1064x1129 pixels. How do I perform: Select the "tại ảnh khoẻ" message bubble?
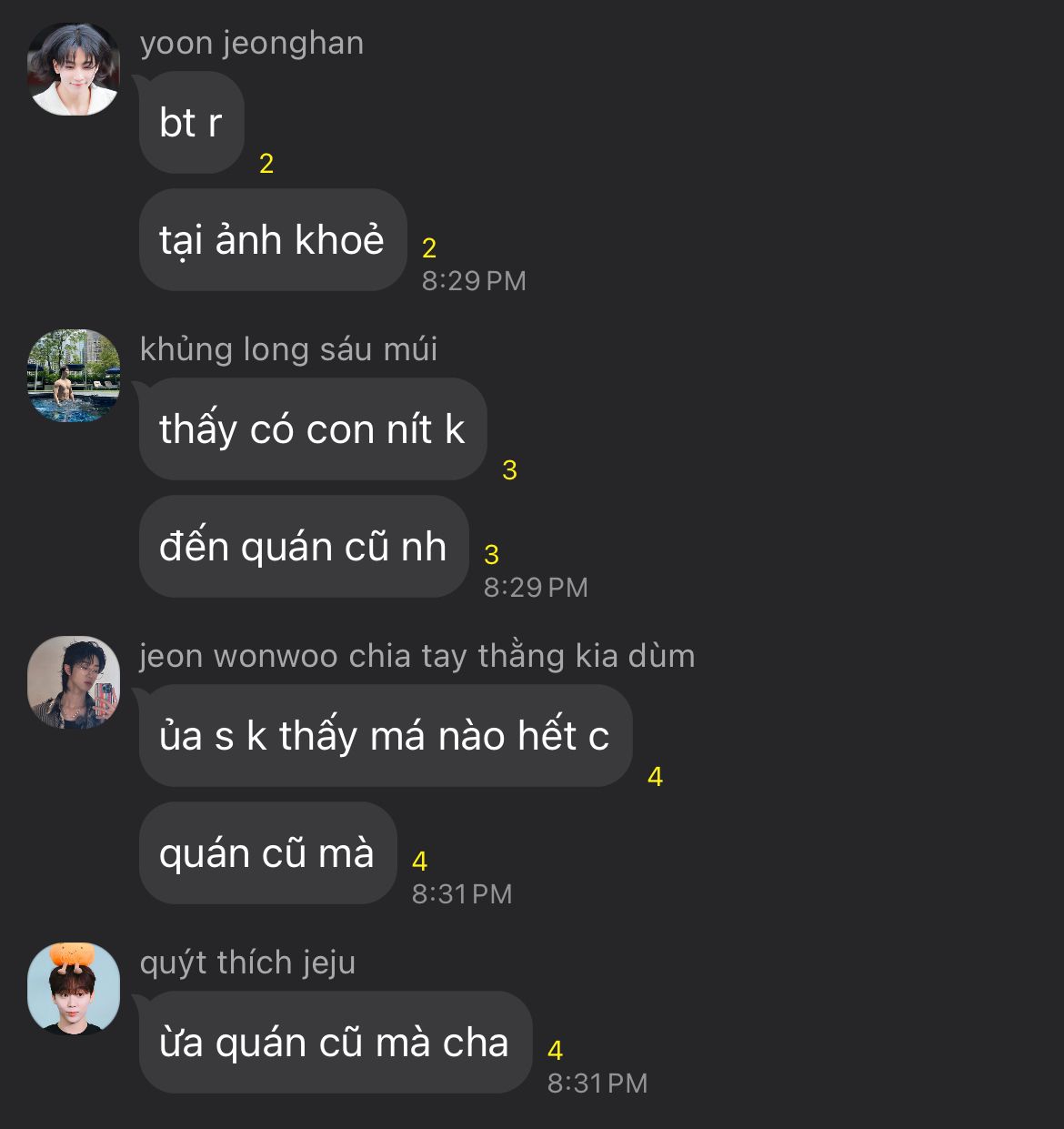[x=272, y=240]
